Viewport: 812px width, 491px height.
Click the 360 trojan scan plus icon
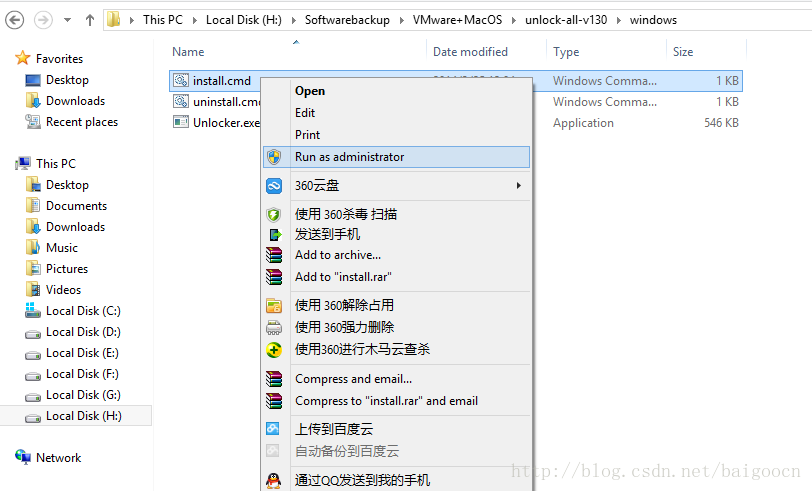(x=274, y=350)
